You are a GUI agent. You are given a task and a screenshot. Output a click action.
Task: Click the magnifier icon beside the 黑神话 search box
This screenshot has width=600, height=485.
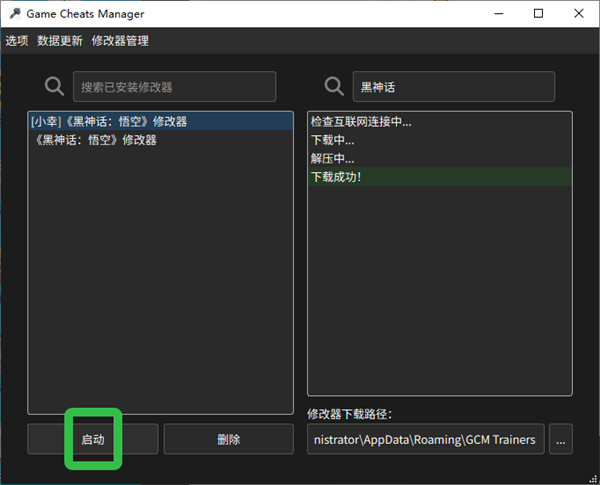click(334, 87)
